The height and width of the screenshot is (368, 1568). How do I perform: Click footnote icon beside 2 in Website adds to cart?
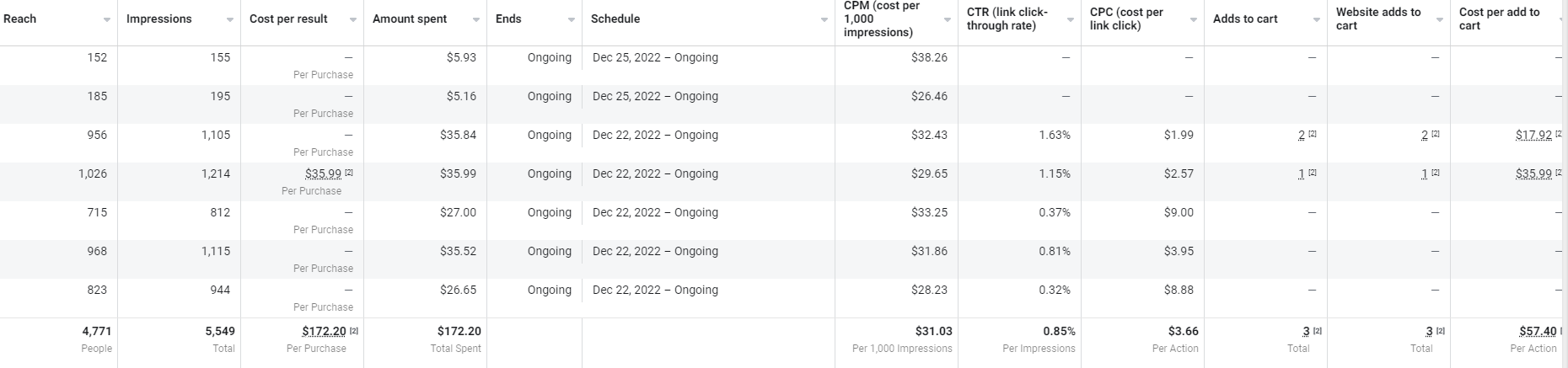pos(1436,135)
